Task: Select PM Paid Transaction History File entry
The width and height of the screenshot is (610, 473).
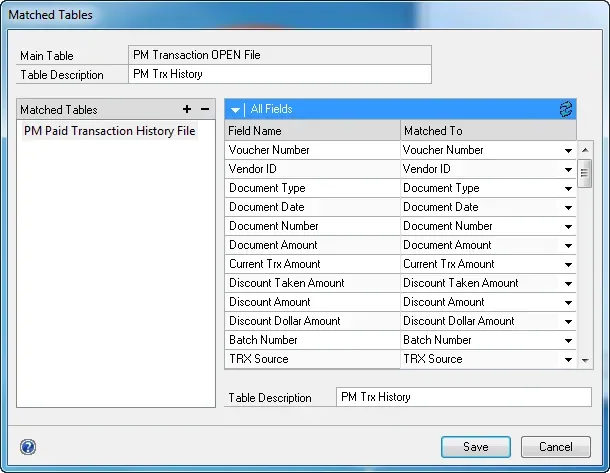Action: point(109,131)
